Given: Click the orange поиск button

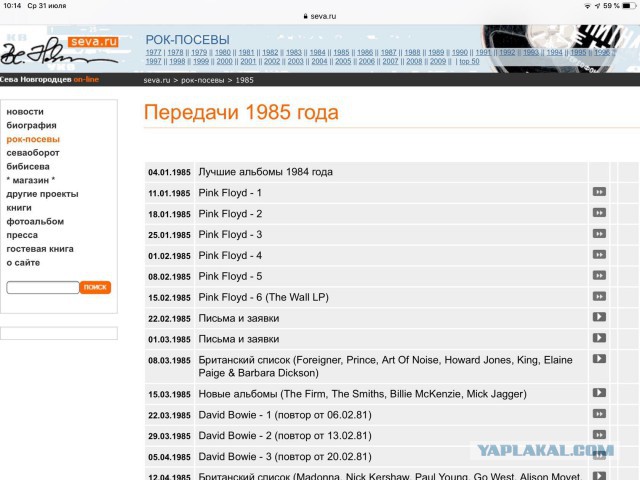Looking at the screenshot, I should click(95, 287).
